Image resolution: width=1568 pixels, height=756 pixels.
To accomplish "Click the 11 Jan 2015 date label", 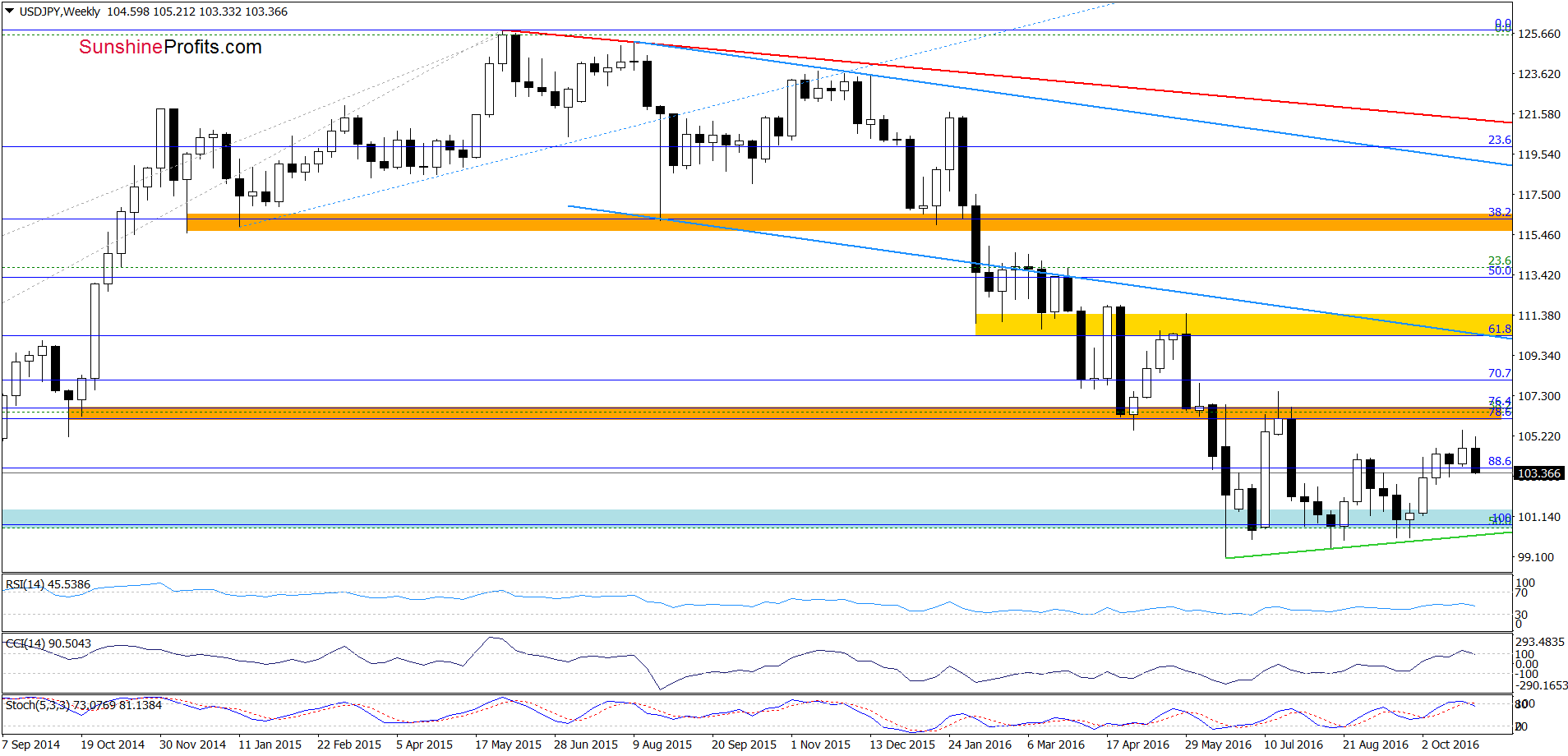I will 270,744.
